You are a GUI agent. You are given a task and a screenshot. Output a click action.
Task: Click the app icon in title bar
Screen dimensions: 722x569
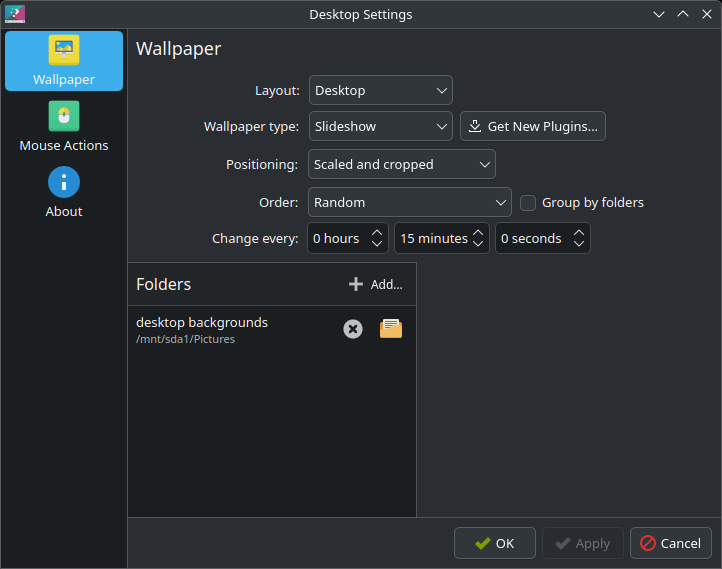14,14
